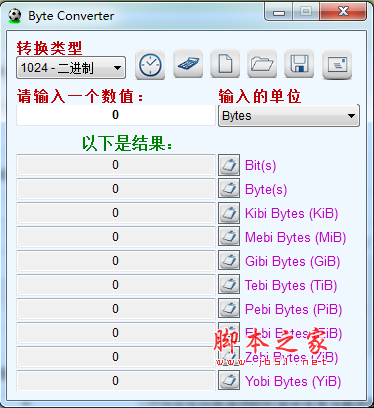Click the 请输入一个数值 label
The width and height of the screenshot is (374, 408).
(x=80, y=97)
